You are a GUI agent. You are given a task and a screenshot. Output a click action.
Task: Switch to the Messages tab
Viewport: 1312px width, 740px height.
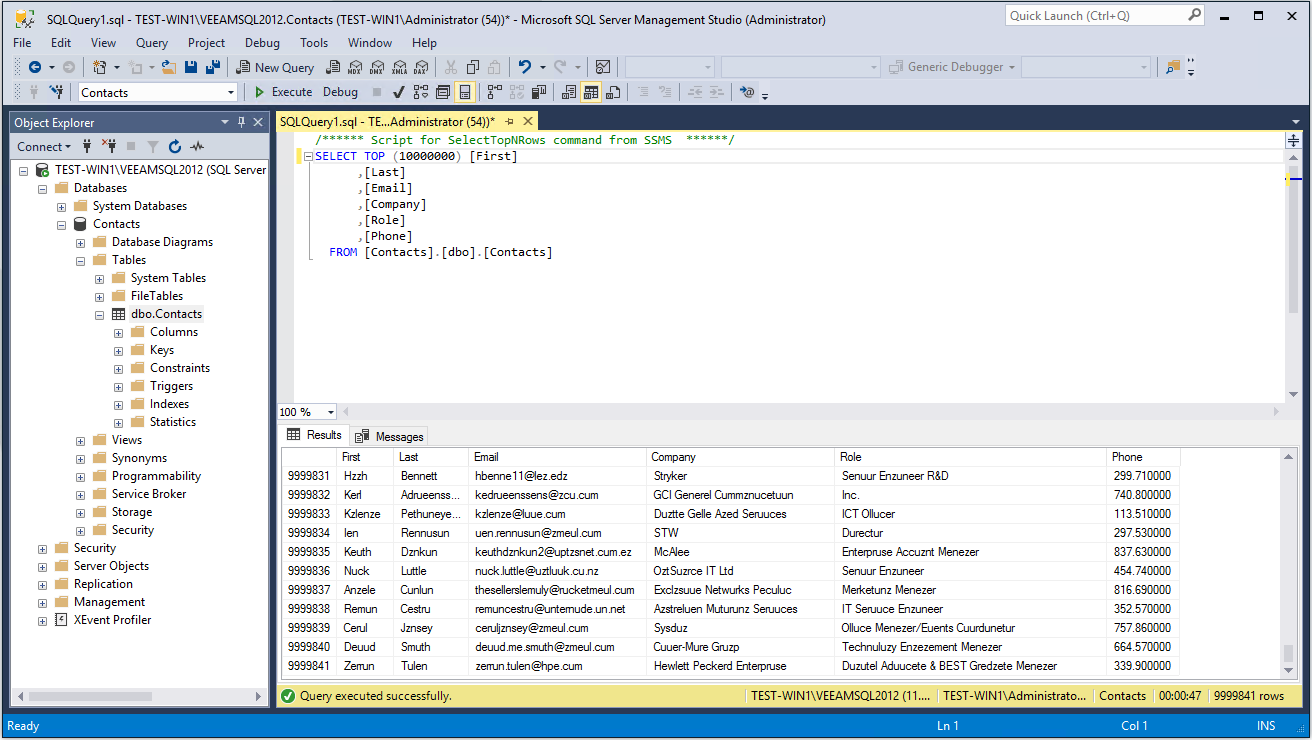(390, 436)
